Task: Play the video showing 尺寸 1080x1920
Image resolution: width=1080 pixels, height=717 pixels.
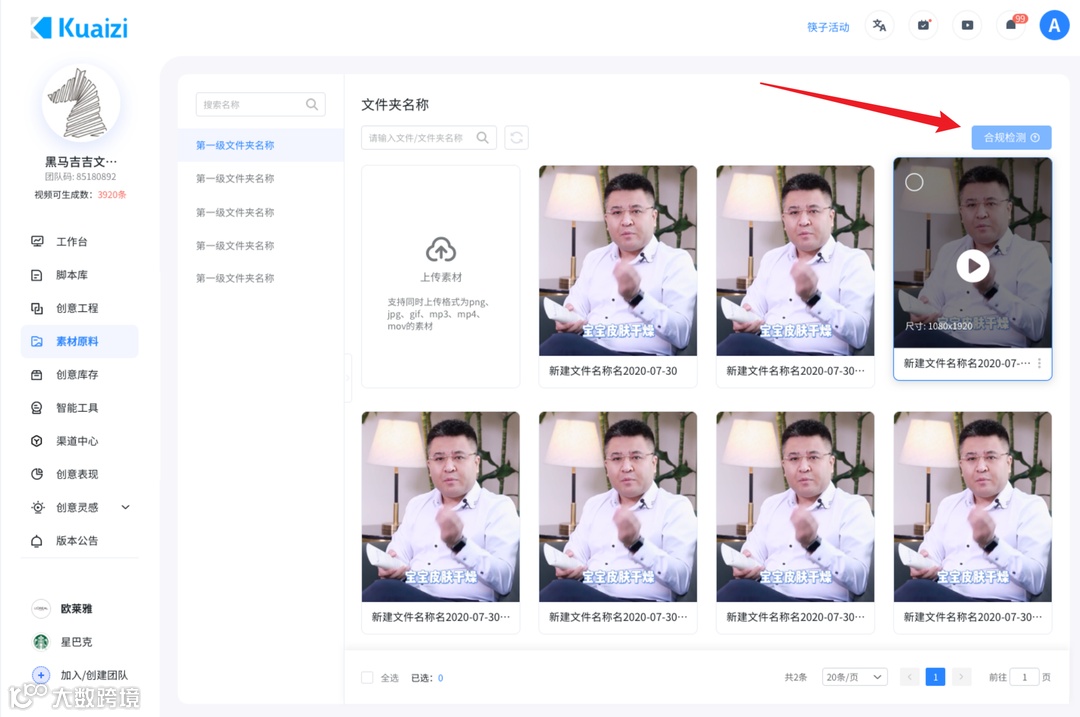Action: pyautogui.click(x=972, y=266)
